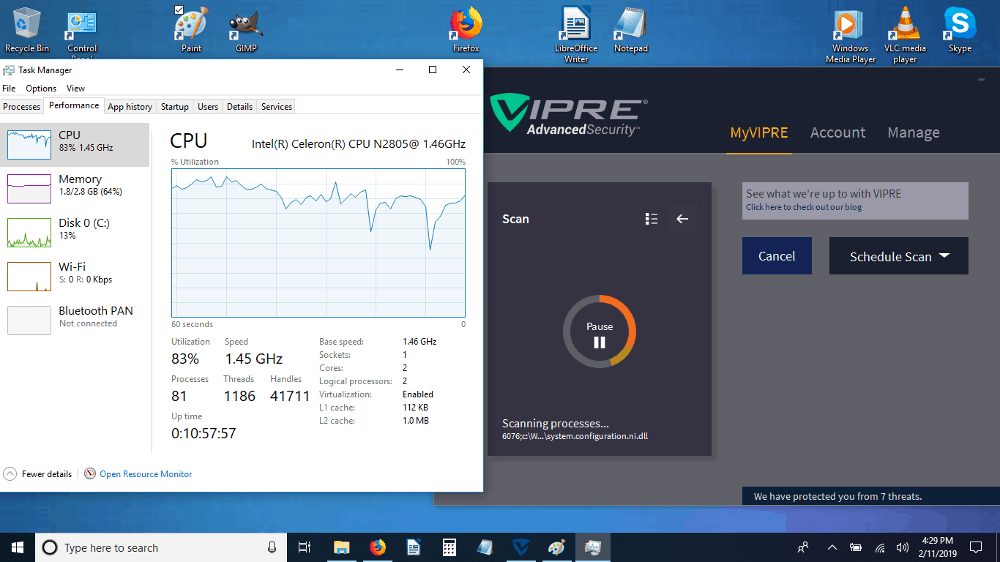
Task: Open Task View on the taskbar
Action: tap(305, 547)
